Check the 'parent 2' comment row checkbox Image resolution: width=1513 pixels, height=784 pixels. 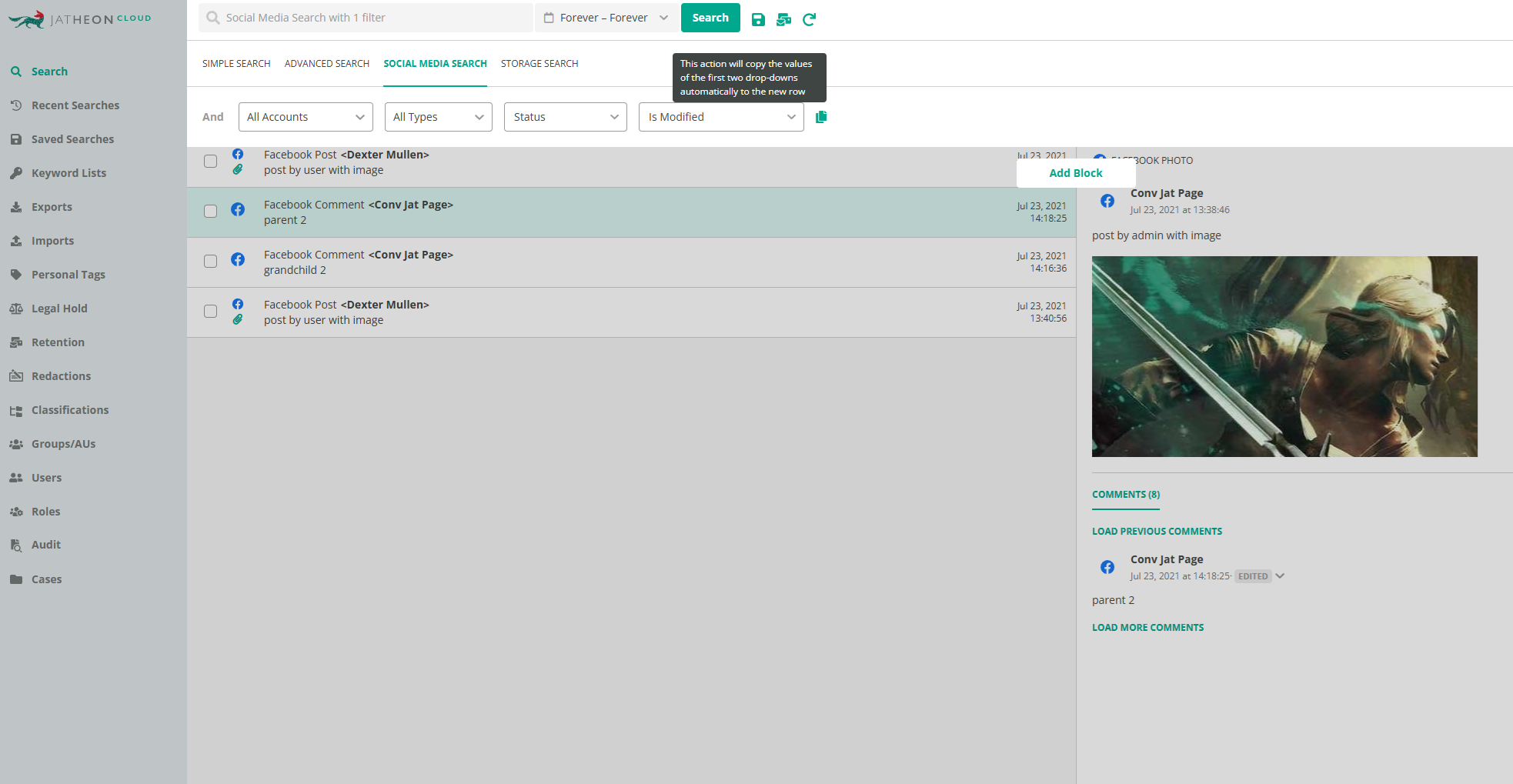(210, 211)
